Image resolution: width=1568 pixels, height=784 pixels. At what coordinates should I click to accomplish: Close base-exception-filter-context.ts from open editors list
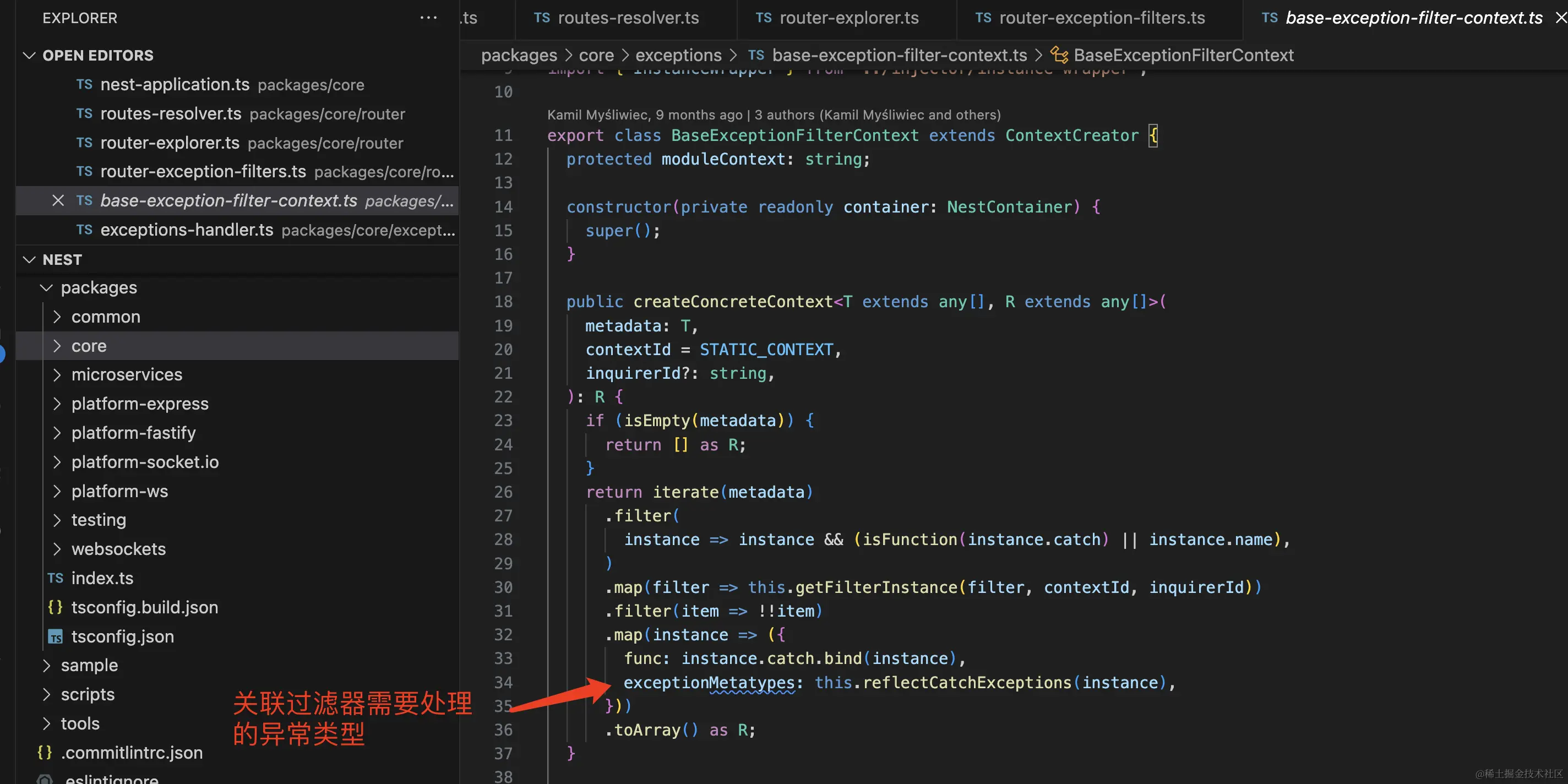tap(58, 200)
